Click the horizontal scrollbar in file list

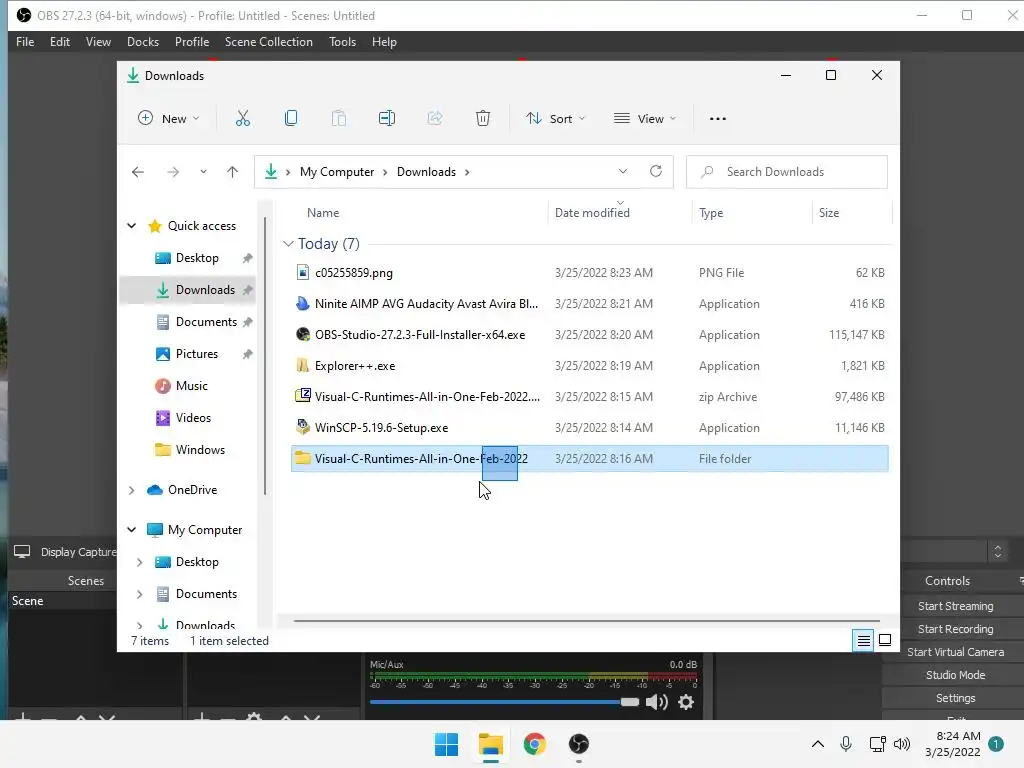[586, 621]
